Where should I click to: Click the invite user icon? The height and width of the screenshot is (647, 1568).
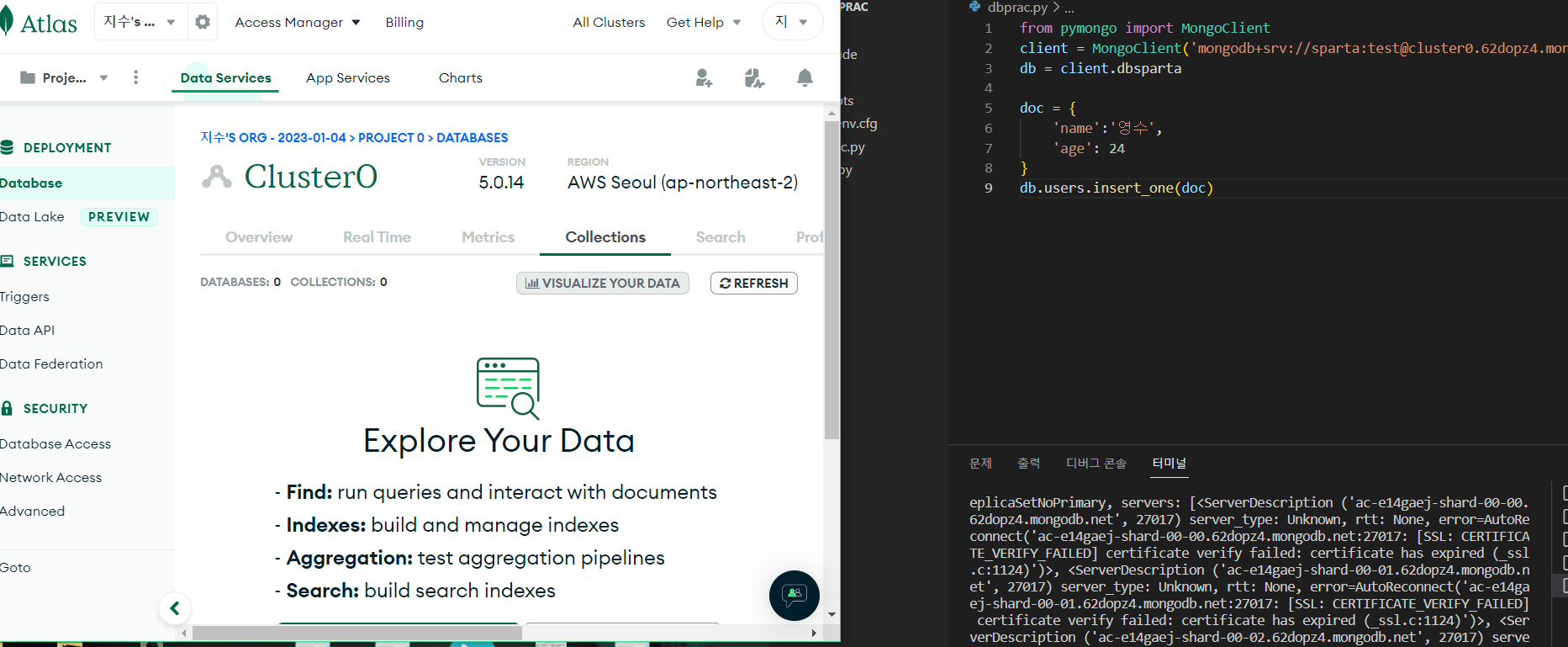(704, 78)
